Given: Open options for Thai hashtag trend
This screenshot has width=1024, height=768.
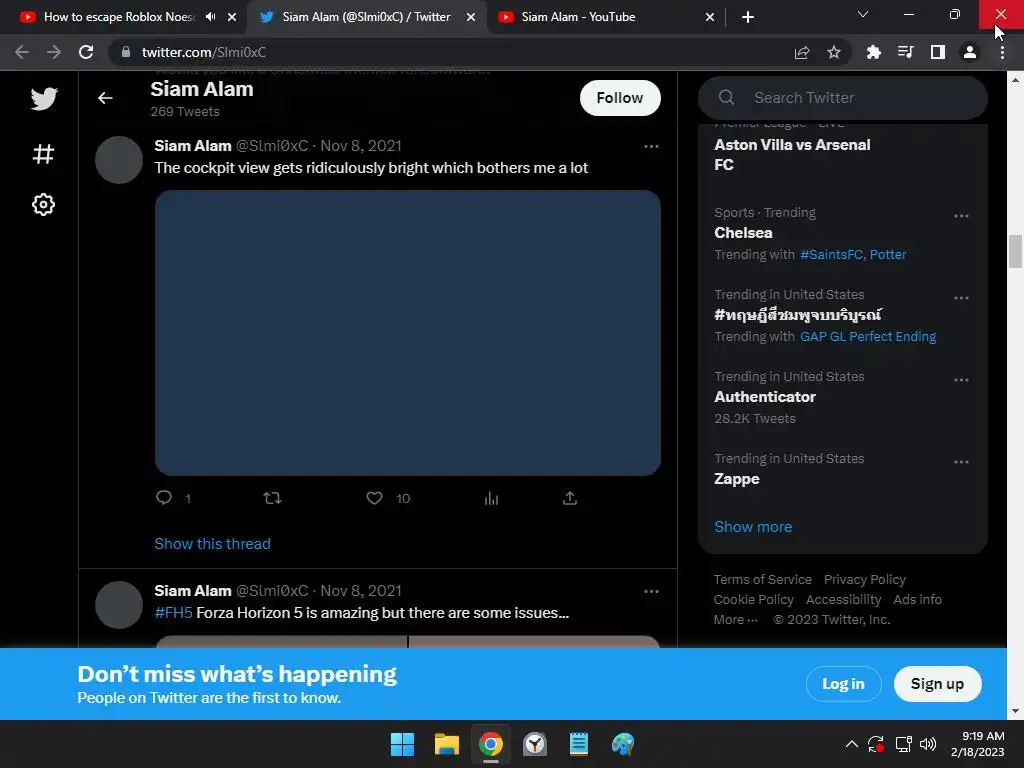Looking at the screenshot, I should tap(961, 298).
